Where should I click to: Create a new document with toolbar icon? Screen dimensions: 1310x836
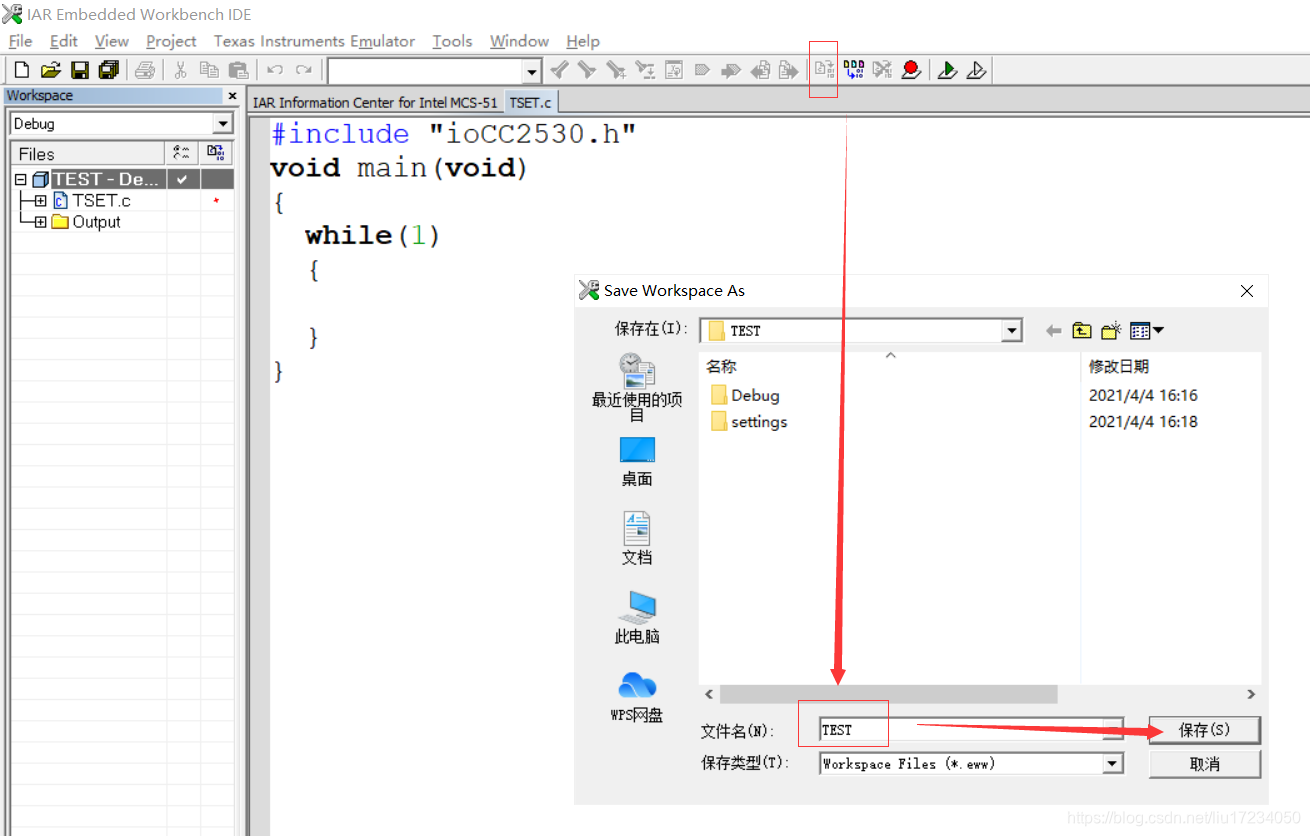(21, 70)
